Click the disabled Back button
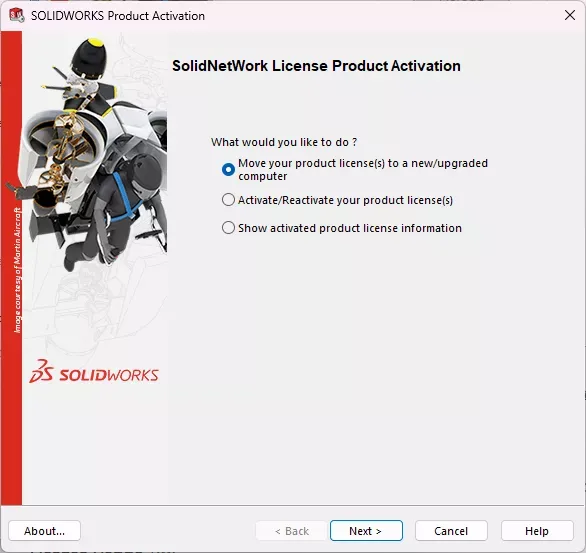This screenshot has height=553, width=586. tap(292, 531)
